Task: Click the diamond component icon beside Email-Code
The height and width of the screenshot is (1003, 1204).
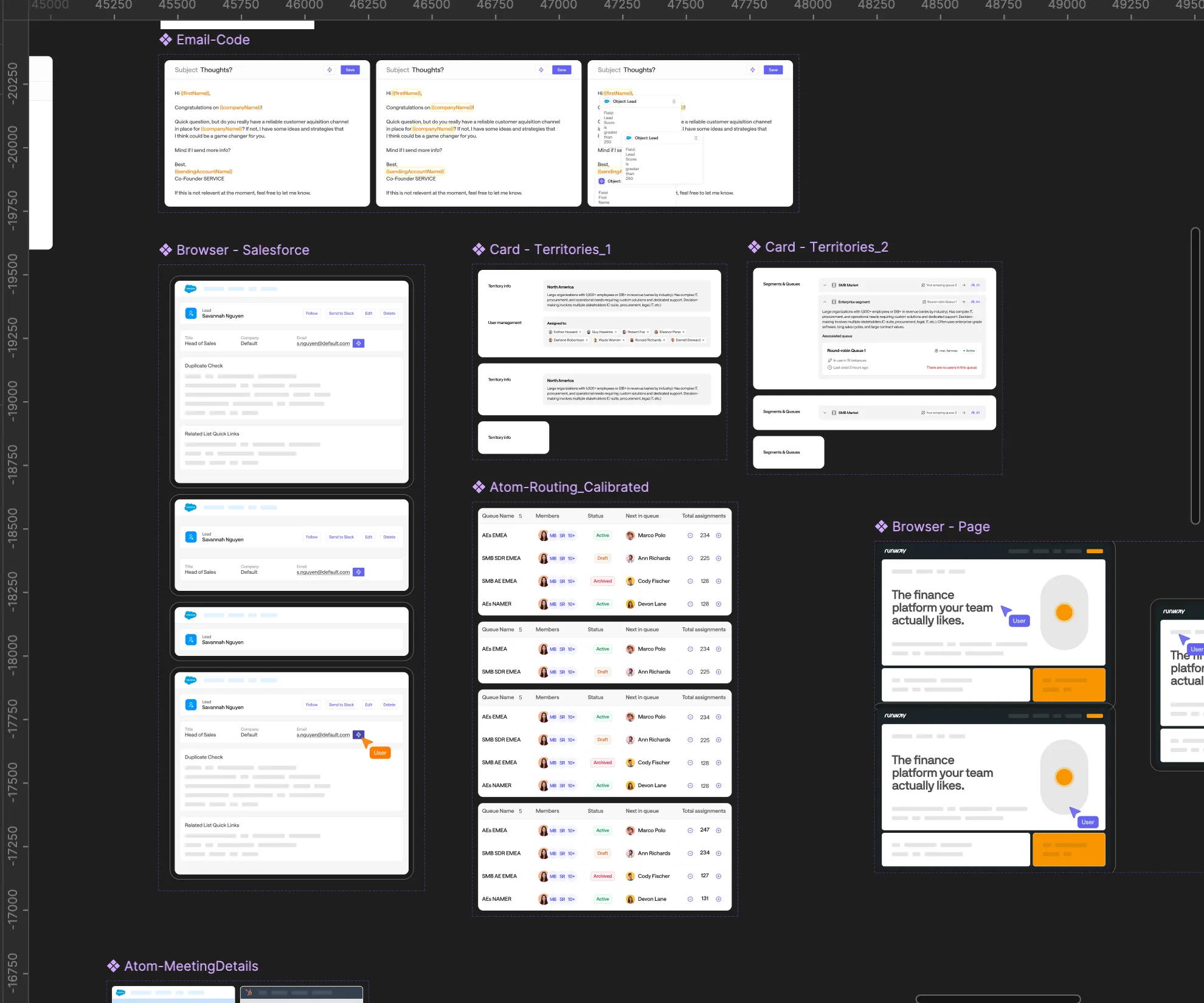Action: pyautogui.click(x=165, y=40)
